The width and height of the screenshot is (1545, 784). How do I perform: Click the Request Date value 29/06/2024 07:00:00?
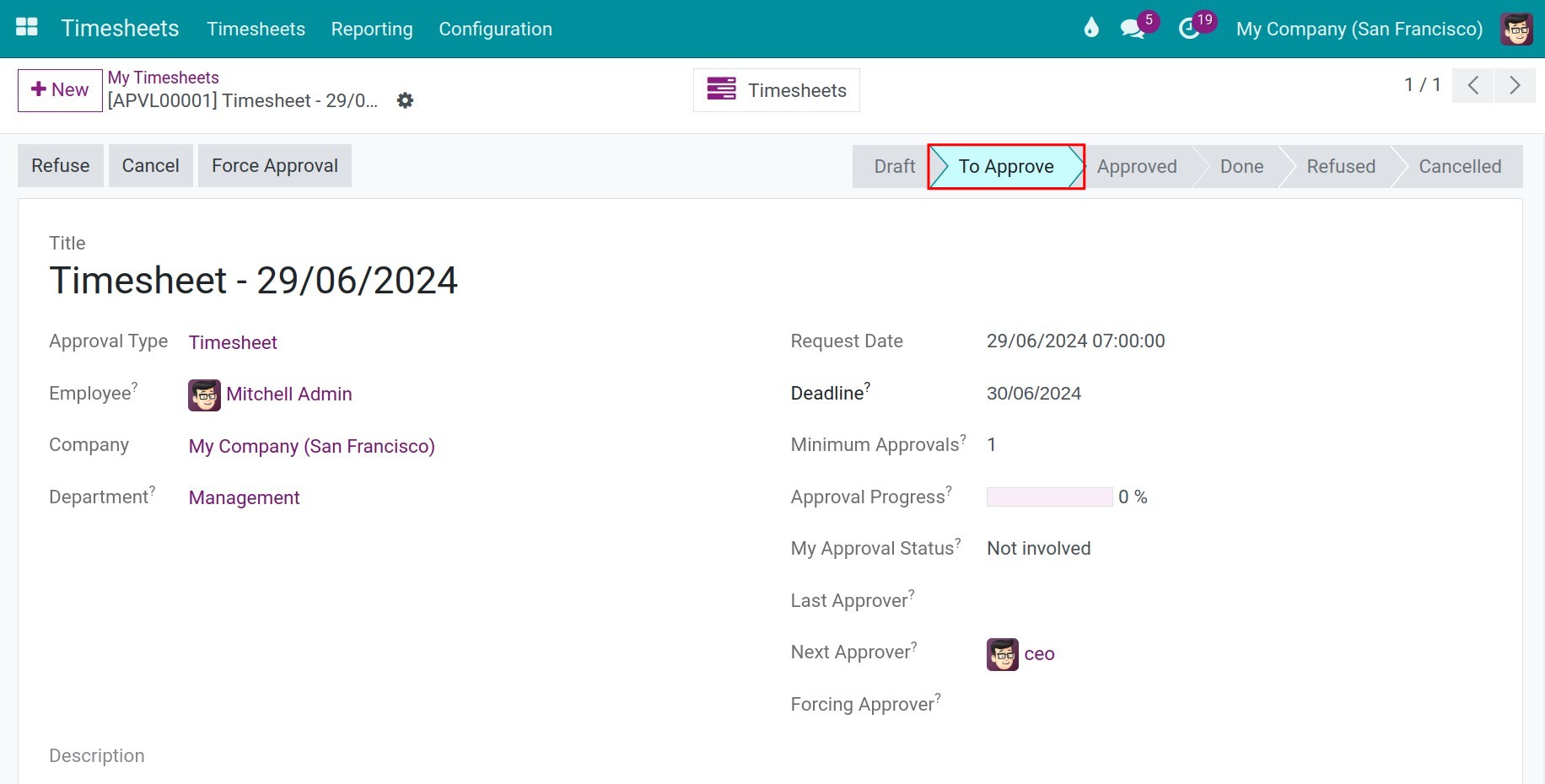tap(1075, 341)
